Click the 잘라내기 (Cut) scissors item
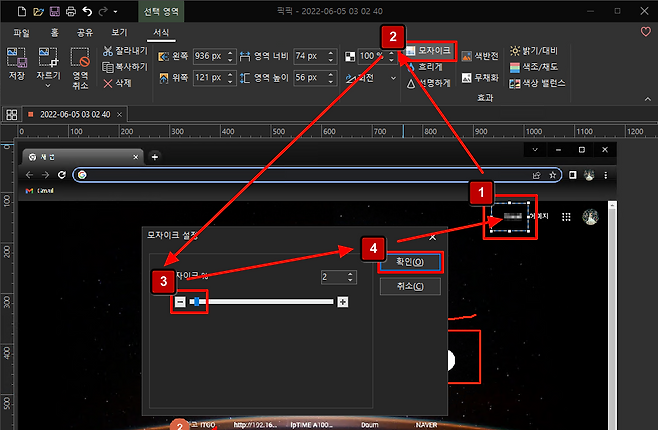 [125, 50]
